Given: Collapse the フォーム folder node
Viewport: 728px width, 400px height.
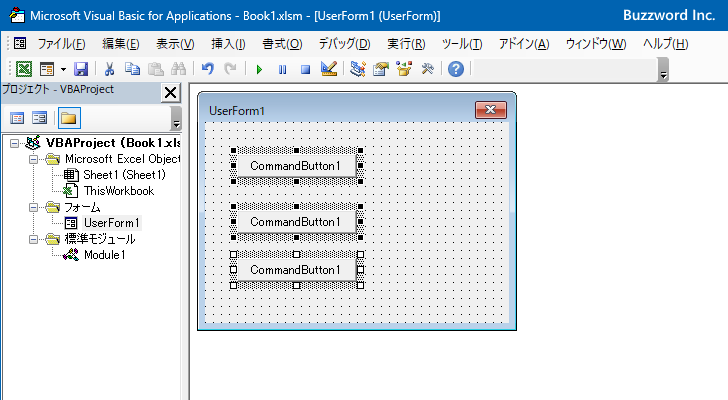Looking at the screenshot, I should (33, 207).
